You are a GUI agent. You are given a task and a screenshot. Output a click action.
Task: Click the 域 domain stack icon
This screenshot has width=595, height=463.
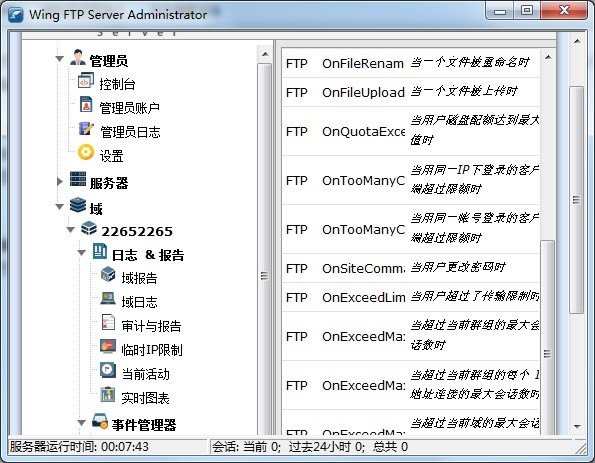point(78,205)
